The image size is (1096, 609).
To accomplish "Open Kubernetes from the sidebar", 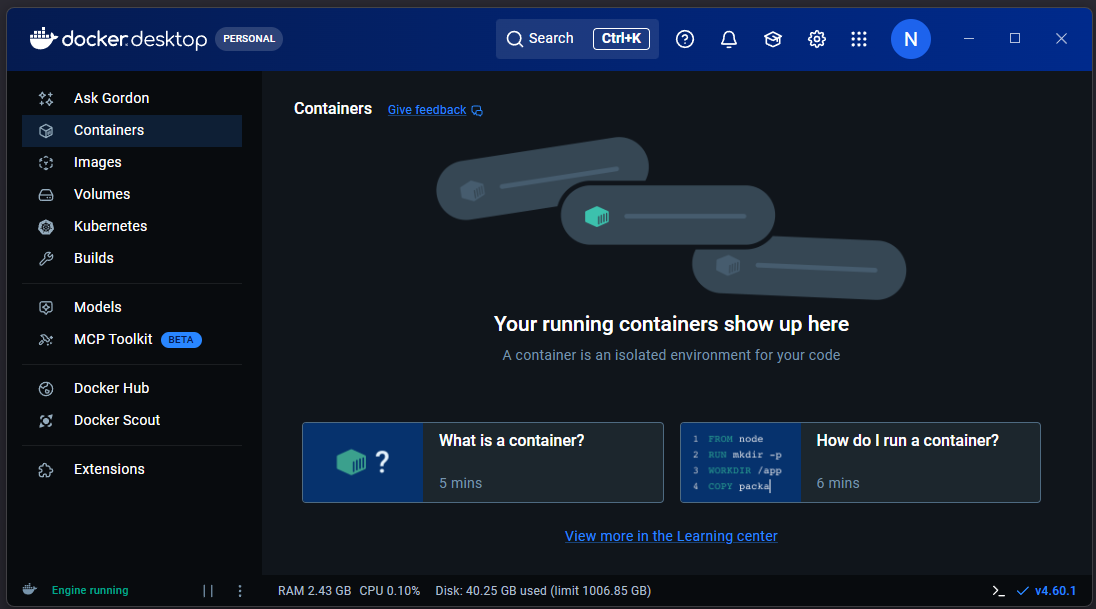I will pos(110,226).
